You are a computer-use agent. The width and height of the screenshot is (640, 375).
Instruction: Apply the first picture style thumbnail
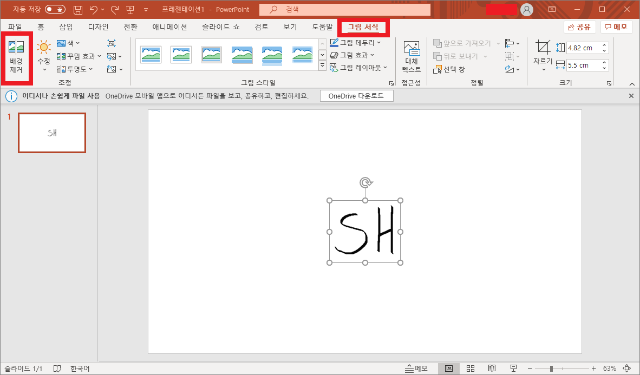click(x=151, y=55)
